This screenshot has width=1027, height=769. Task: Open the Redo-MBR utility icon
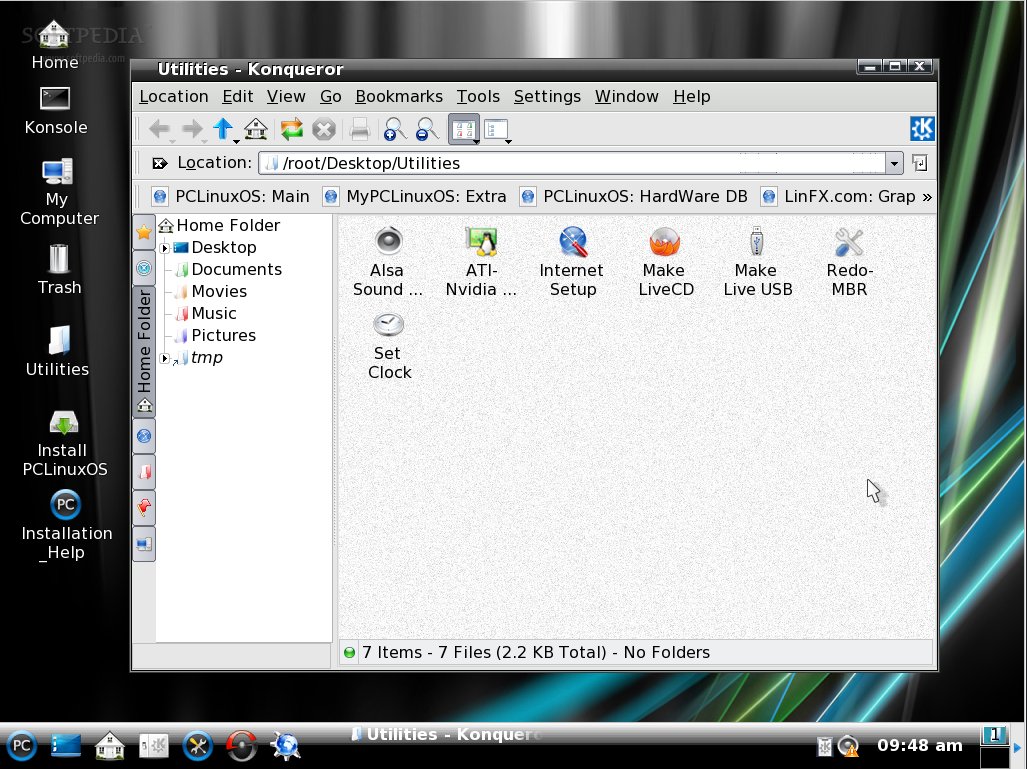[x=849, y=261]
